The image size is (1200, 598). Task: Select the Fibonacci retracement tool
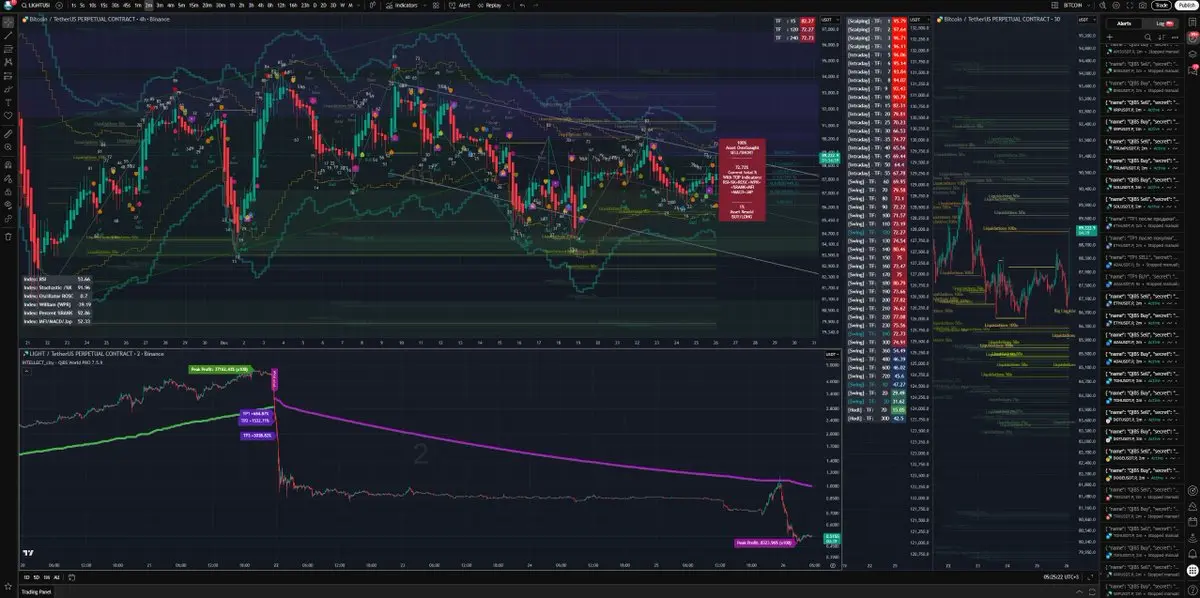tap(8, 48)
